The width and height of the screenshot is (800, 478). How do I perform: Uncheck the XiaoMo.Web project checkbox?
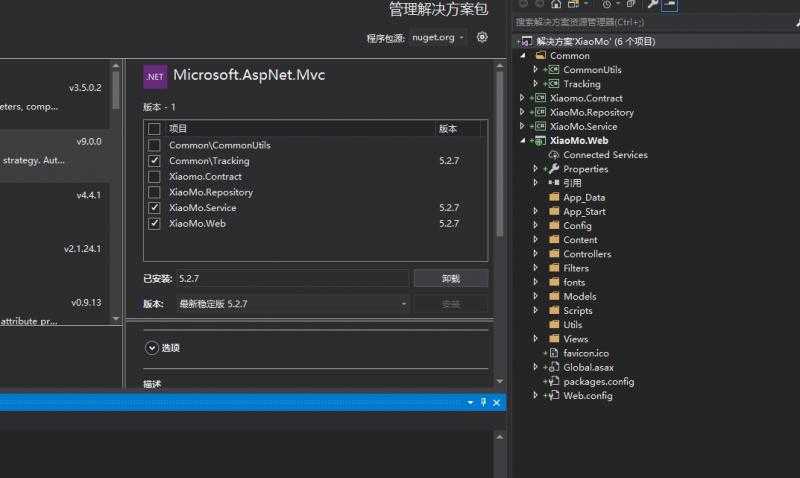[154, 224]
